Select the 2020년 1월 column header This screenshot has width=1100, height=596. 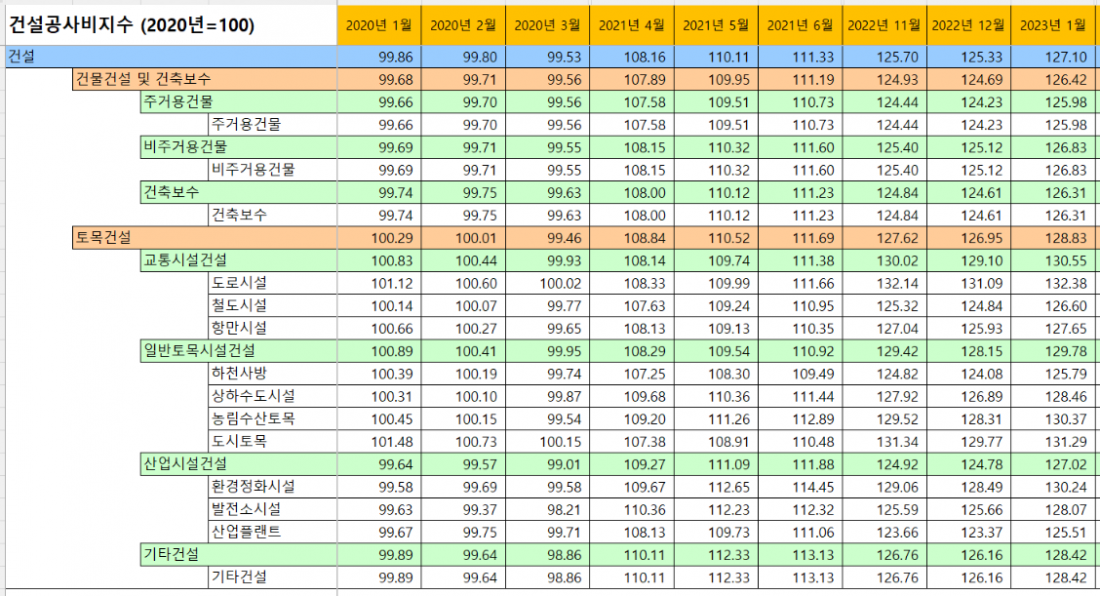tap(379, 25)
